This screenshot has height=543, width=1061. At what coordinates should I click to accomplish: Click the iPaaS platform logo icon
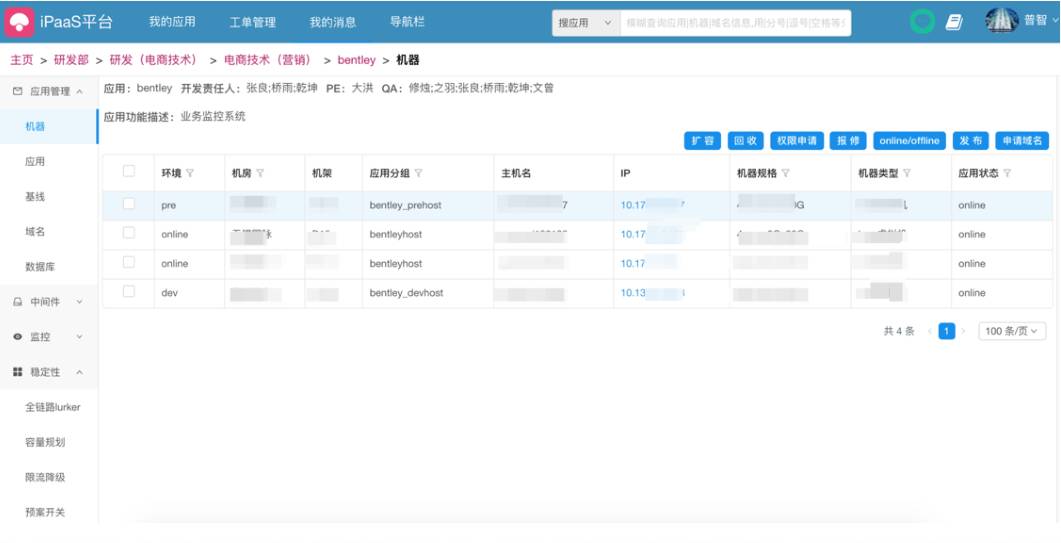19,22
